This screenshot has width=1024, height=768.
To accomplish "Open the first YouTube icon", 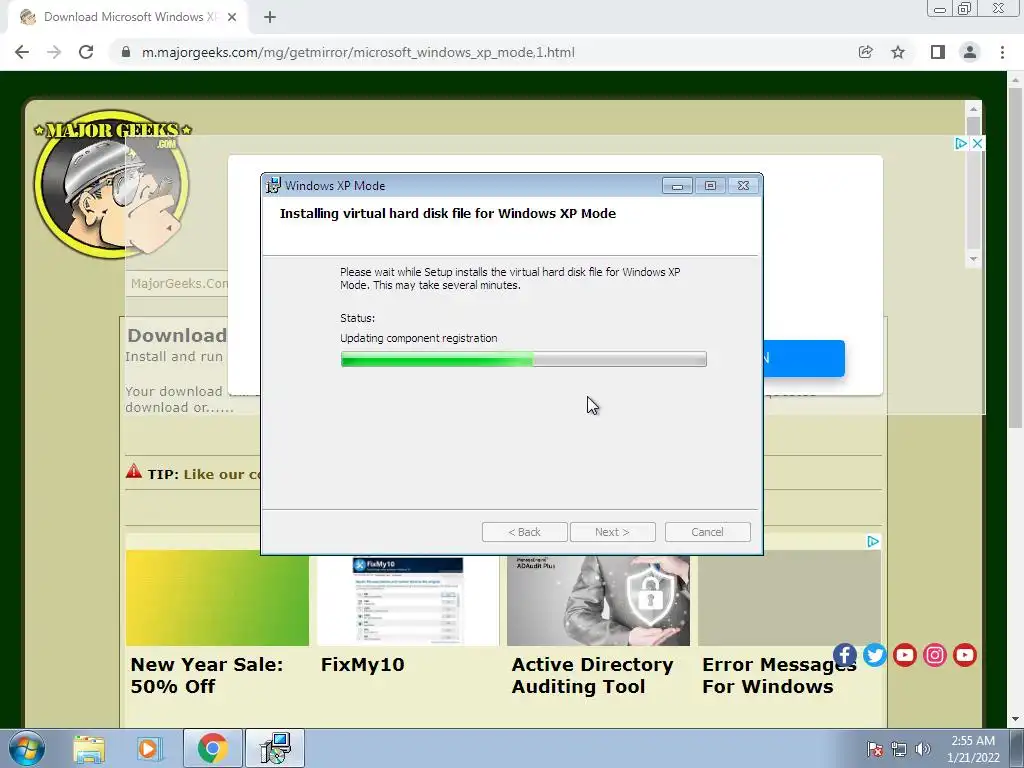I will pos(904,655).
